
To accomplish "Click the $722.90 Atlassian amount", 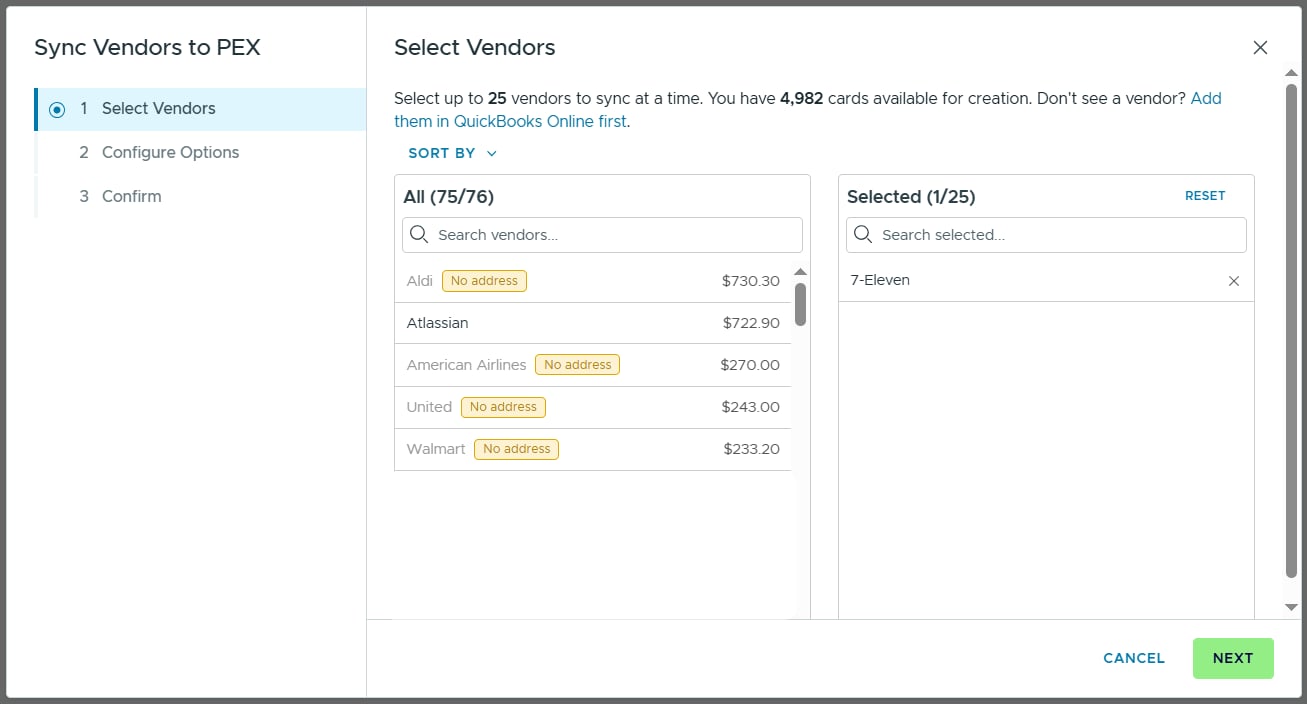I will (x=751, y=323).
